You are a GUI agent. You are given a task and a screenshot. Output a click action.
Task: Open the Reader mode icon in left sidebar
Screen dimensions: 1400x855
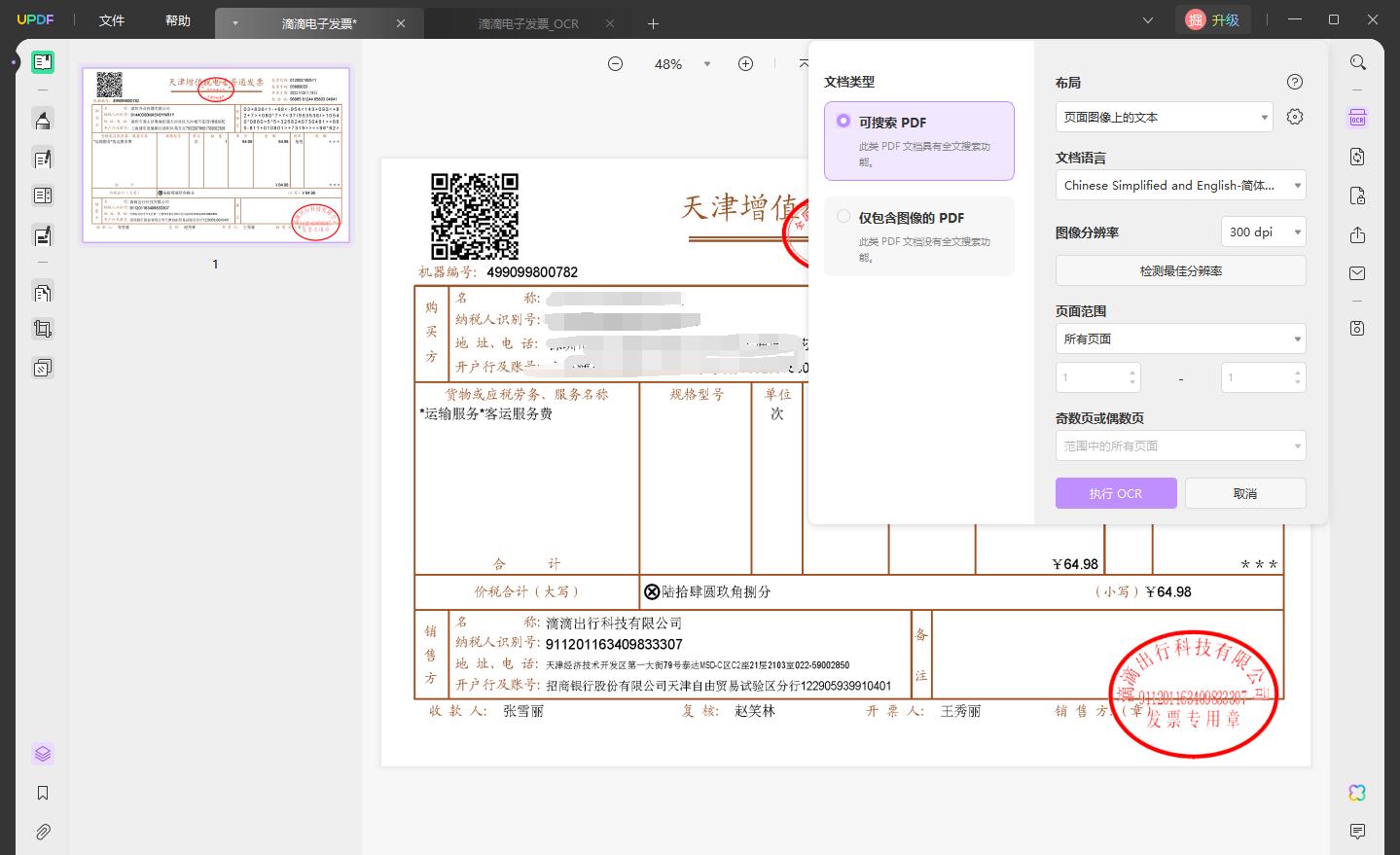[x=42, y=62]
